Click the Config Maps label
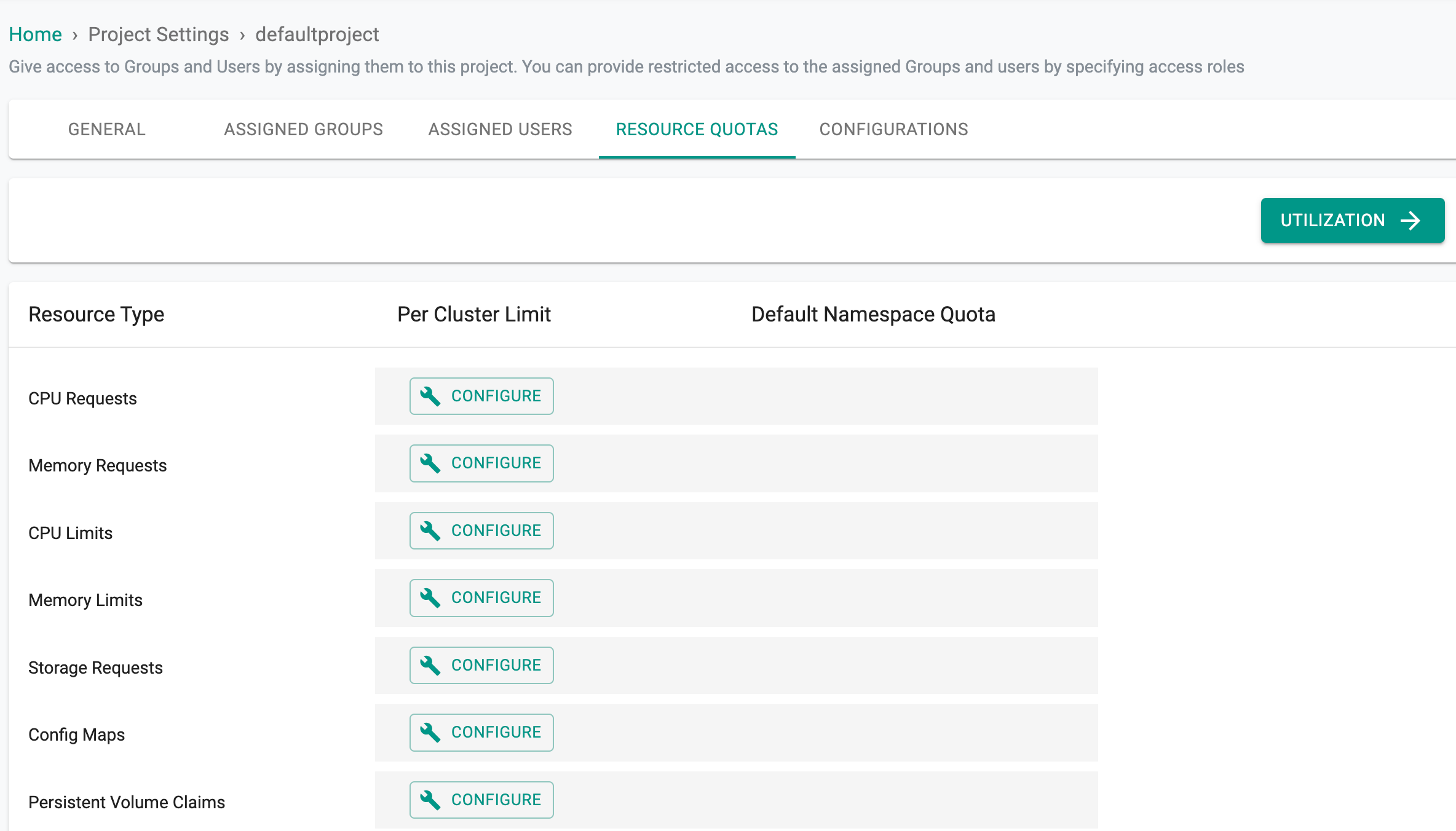This screenshot has height=831, width=1456. click(x=77, y=735)
